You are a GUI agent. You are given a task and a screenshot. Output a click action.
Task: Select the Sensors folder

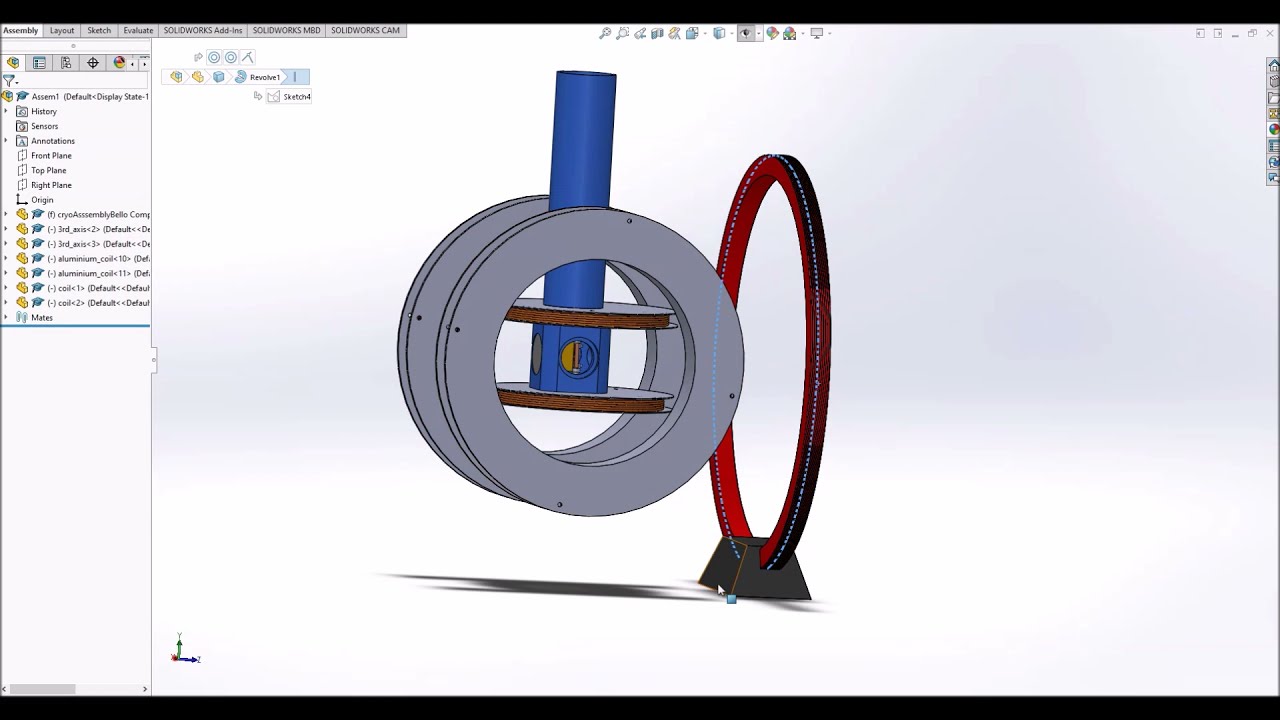[x=37, y=126]
